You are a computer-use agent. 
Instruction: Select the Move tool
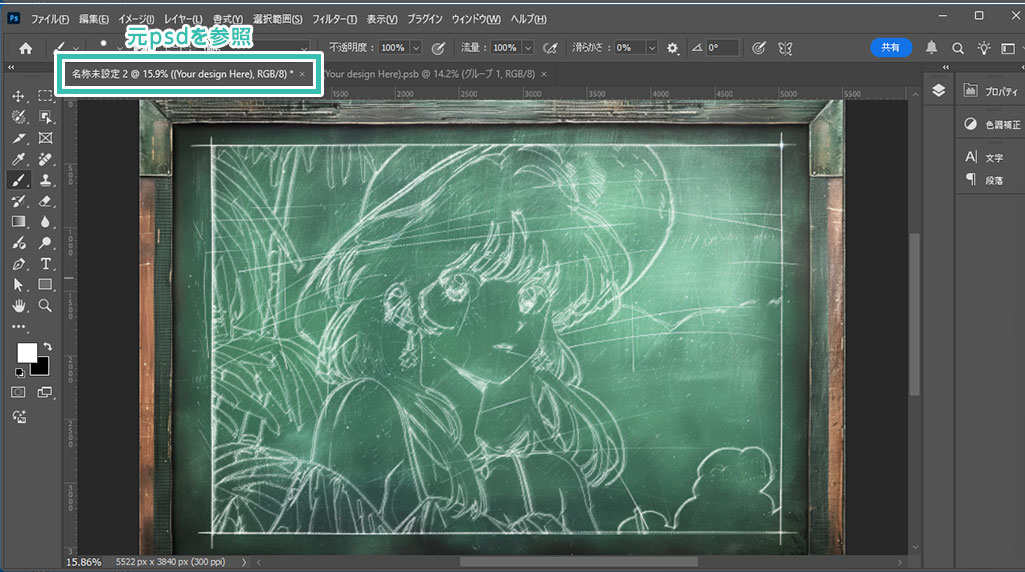click(18, 96)
